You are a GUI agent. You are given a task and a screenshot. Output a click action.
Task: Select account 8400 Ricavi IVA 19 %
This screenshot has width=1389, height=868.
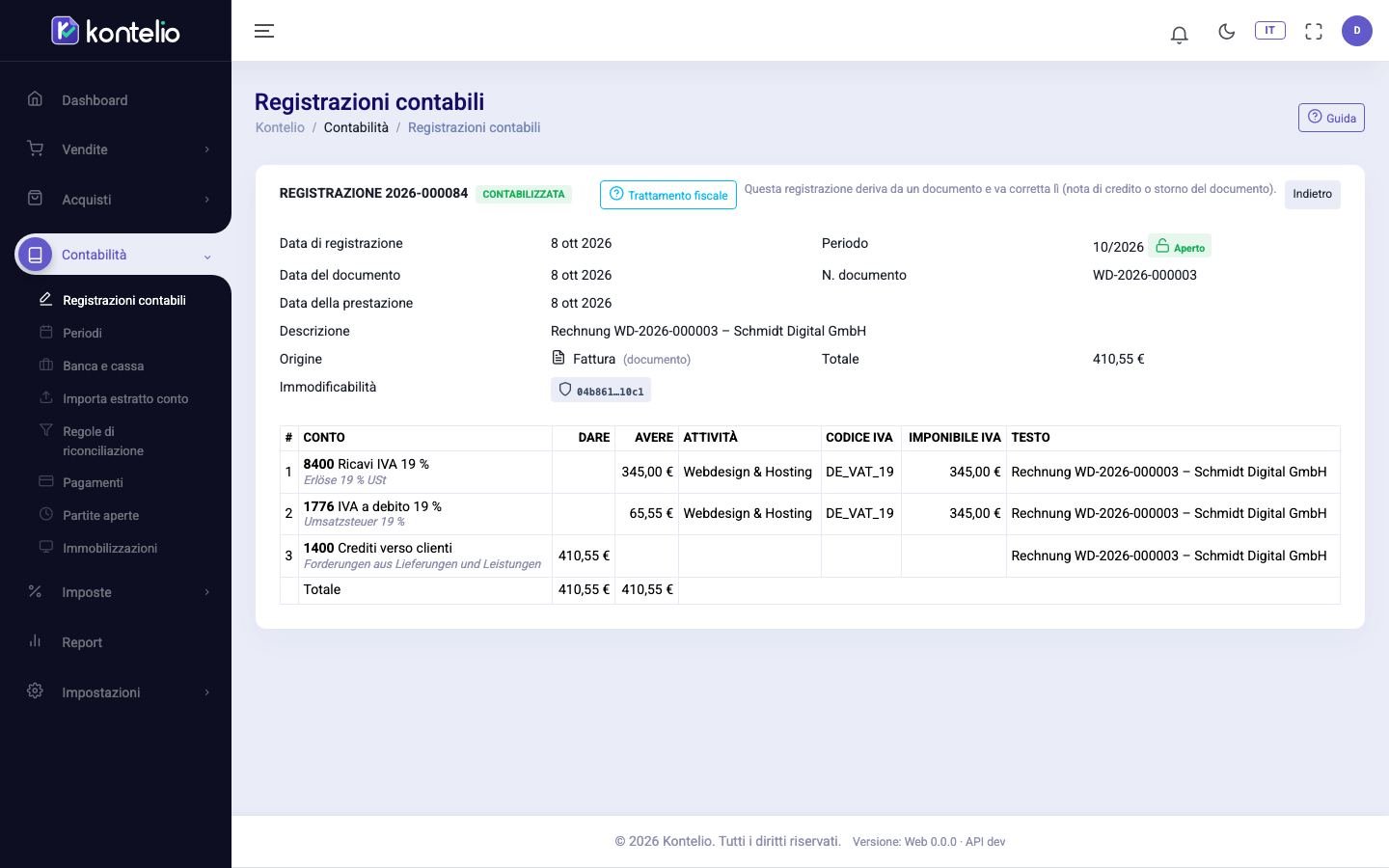click(367, 464)
